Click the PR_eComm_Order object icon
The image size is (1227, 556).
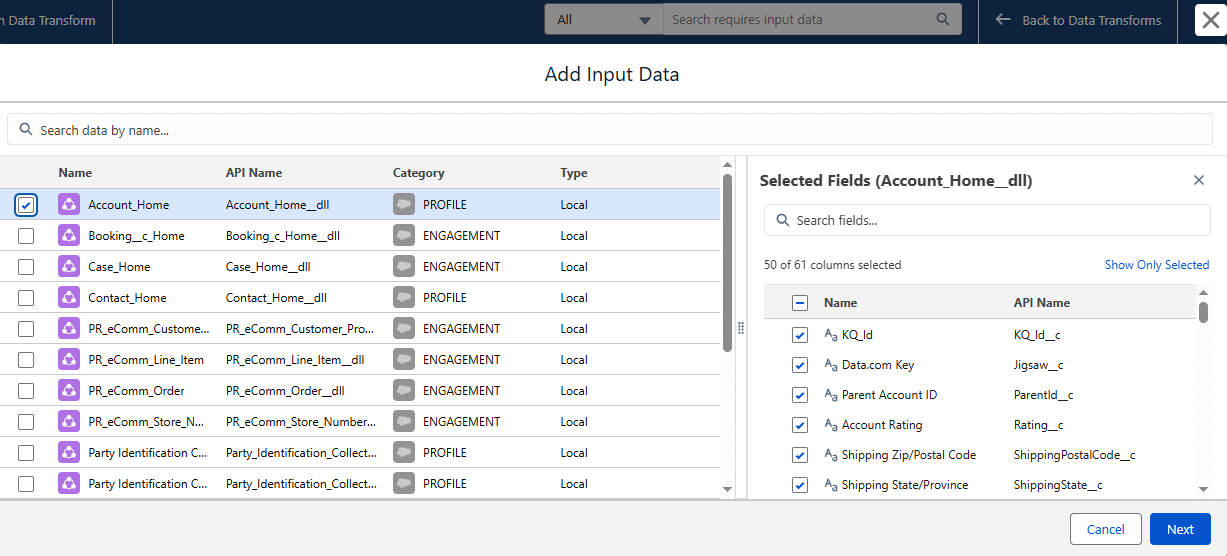(68, 391)
